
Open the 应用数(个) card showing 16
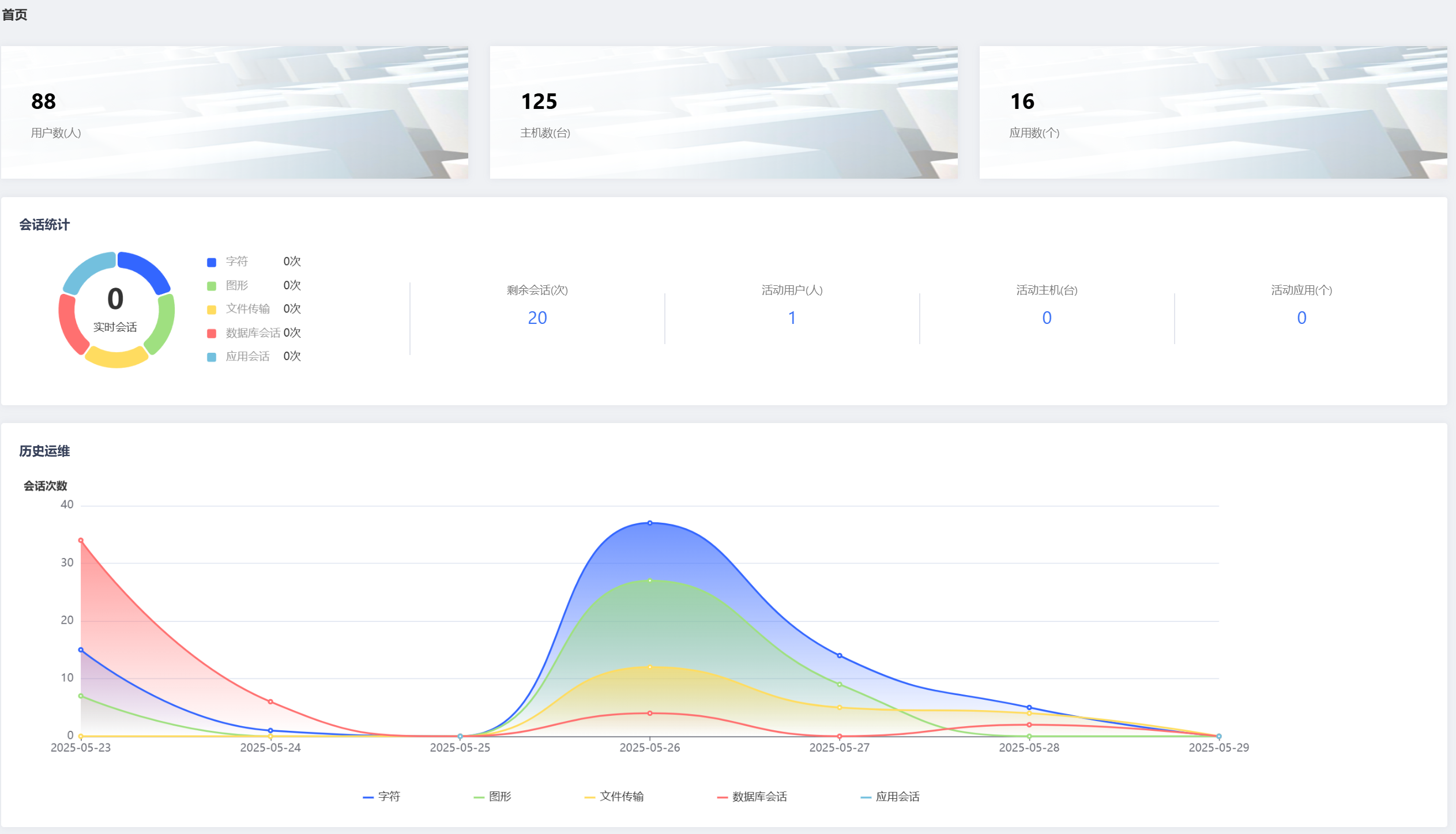[1213, 112]
